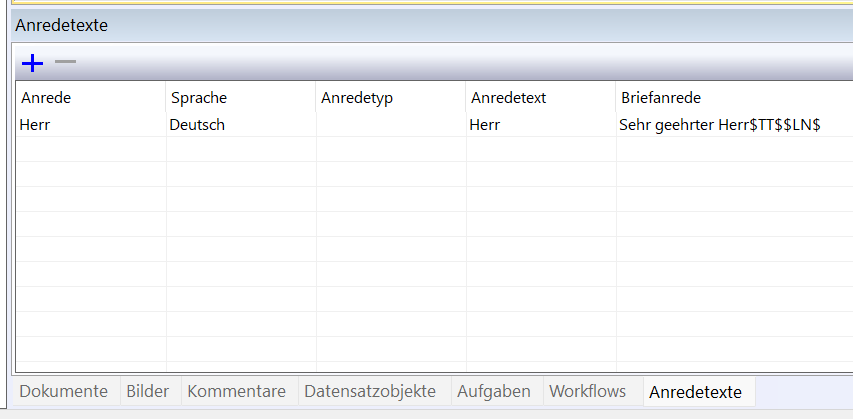This screenshot has width=853, height=419.
Task: Sort by the Anrede column header
Action: pos(91,97)
